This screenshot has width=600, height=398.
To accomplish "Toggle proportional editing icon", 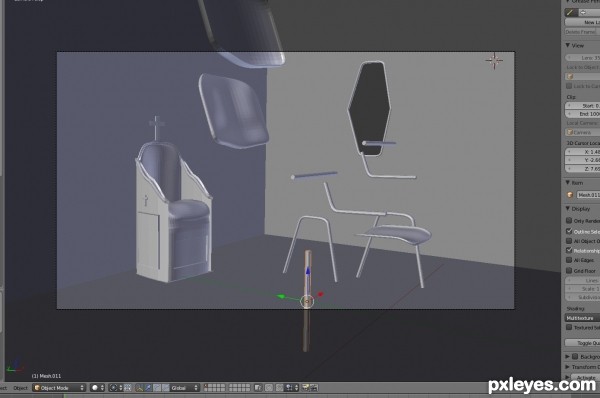I will 269,388.
